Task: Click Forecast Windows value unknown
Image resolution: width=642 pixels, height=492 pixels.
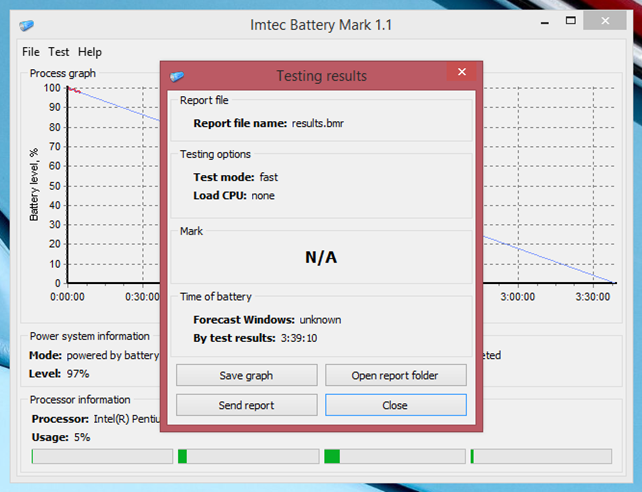Action: coord(320,320)
